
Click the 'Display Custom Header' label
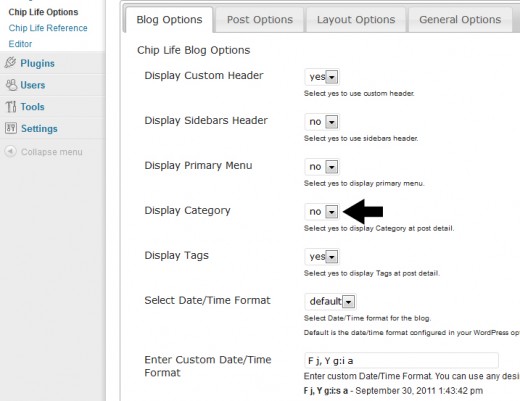(x=204, y=76)
